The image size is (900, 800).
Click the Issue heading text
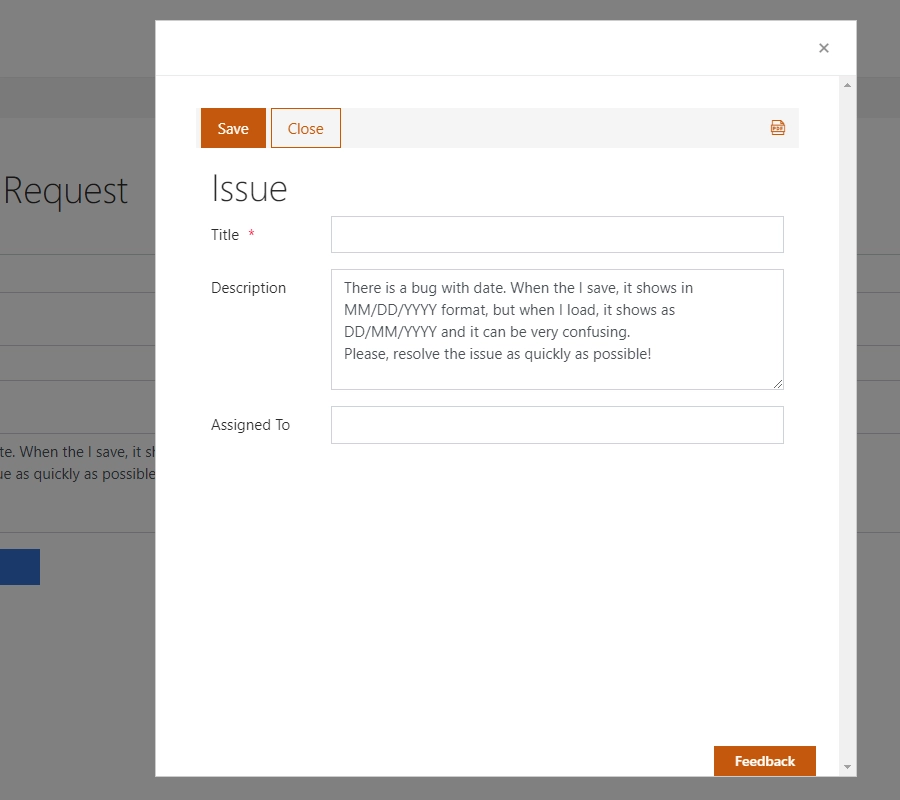click(x=249, y=188)
